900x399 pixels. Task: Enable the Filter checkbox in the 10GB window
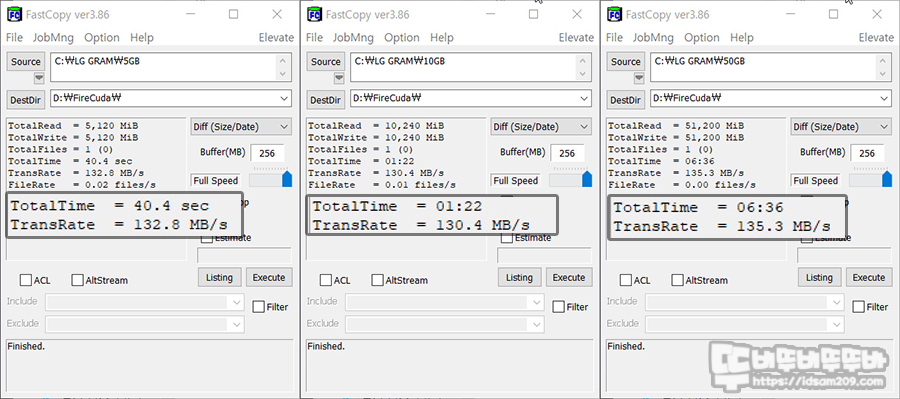point(558,307)
